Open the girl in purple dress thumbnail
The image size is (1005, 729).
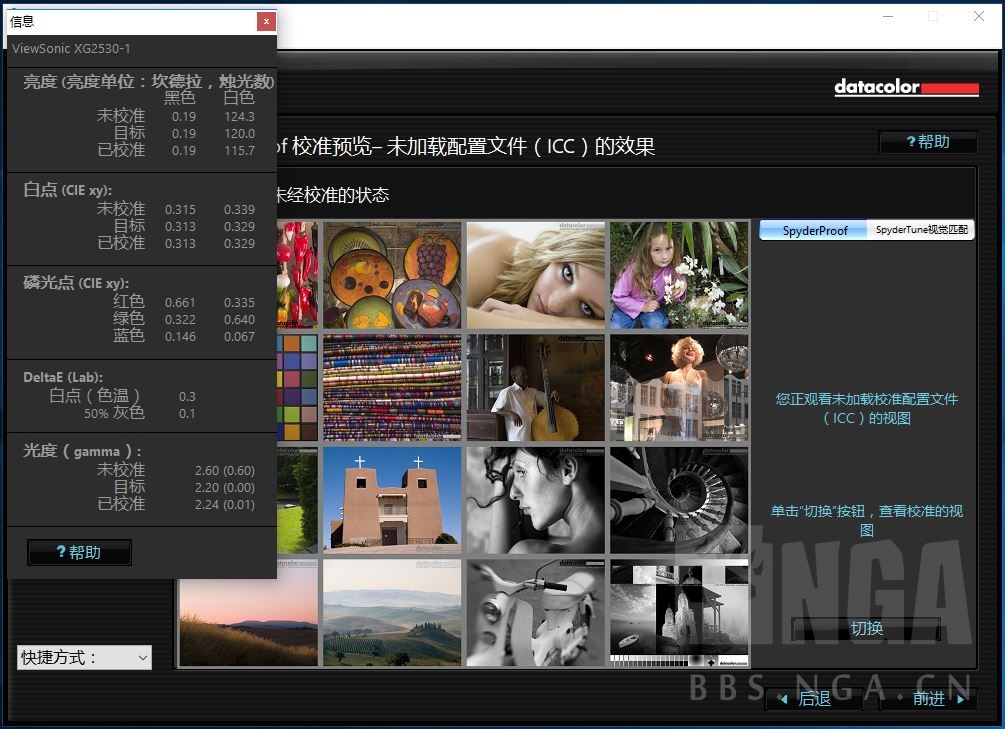[678, 274]
